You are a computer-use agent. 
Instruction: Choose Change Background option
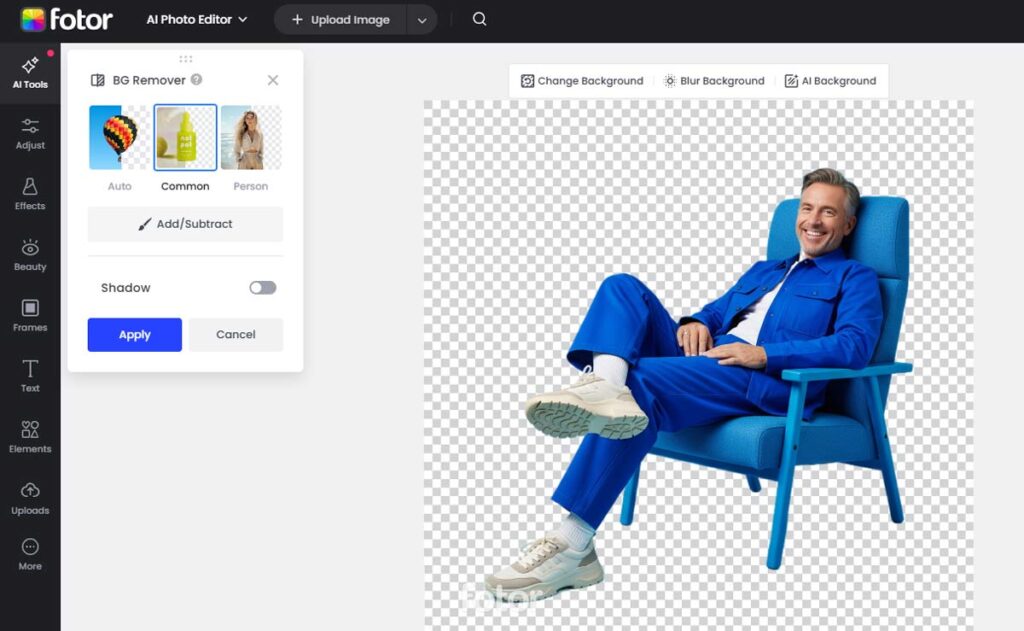pos(582,81)
